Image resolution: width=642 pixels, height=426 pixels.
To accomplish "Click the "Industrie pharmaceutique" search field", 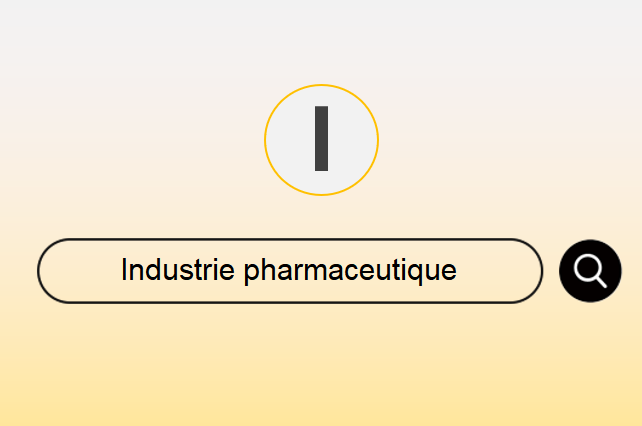I will point(290,271).
